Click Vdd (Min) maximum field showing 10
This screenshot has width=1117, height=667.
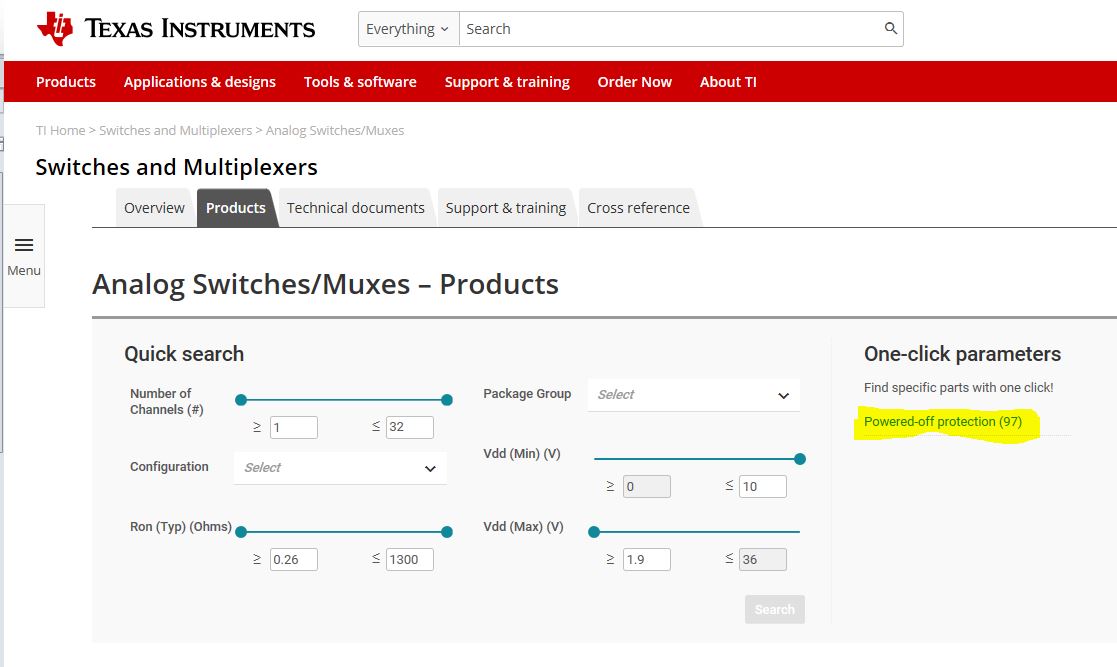coord(763,487)
